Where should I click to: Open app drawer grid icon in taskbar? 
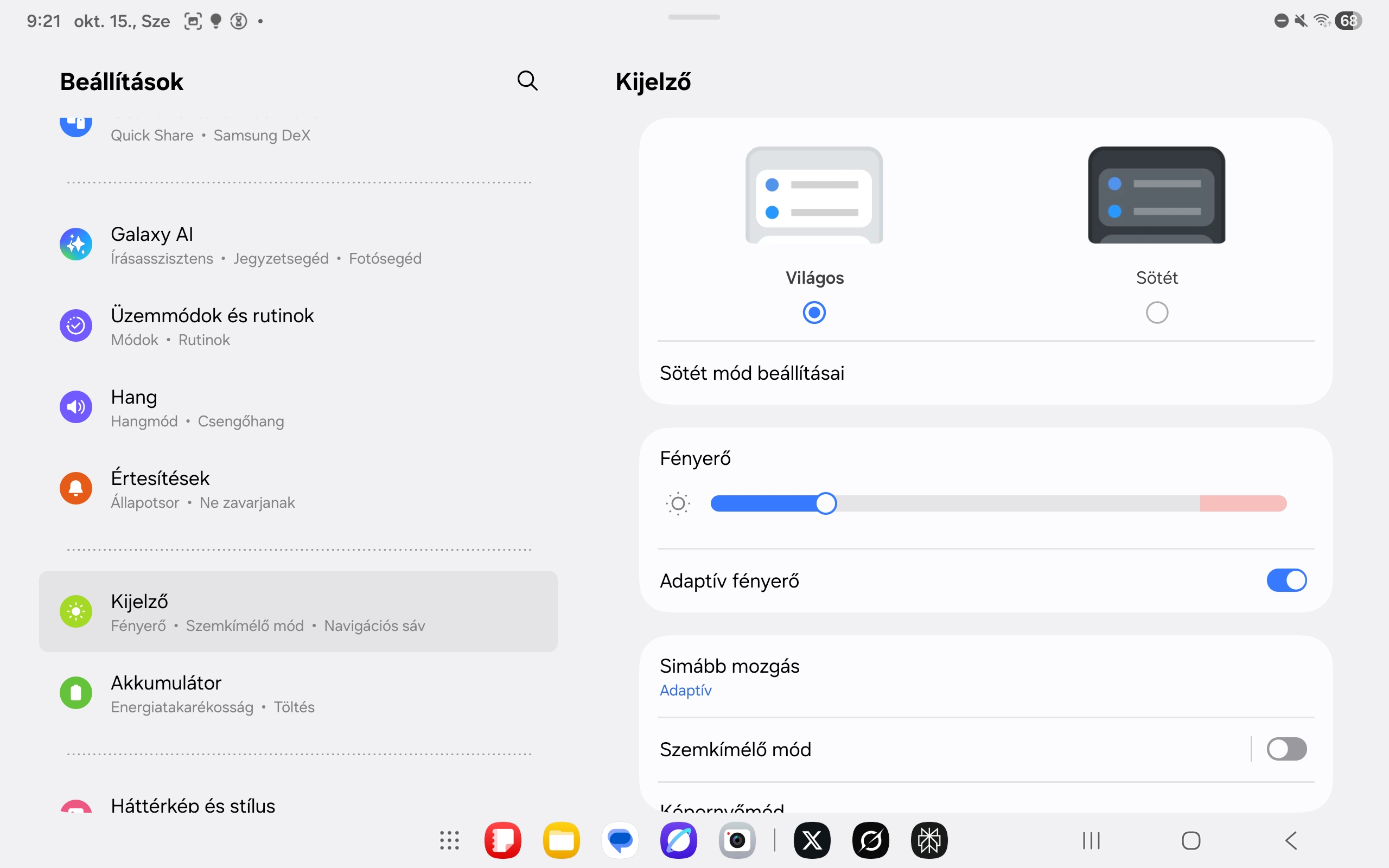click(x=449, y=840)
